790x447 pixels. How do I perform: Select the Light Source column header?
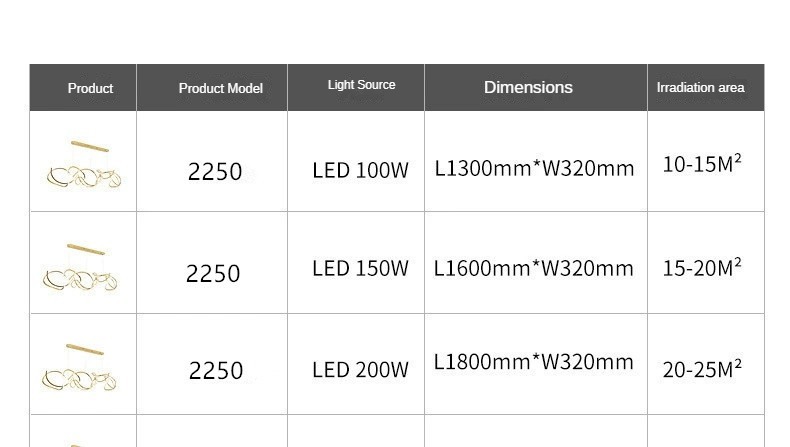(x=361, y=85)
